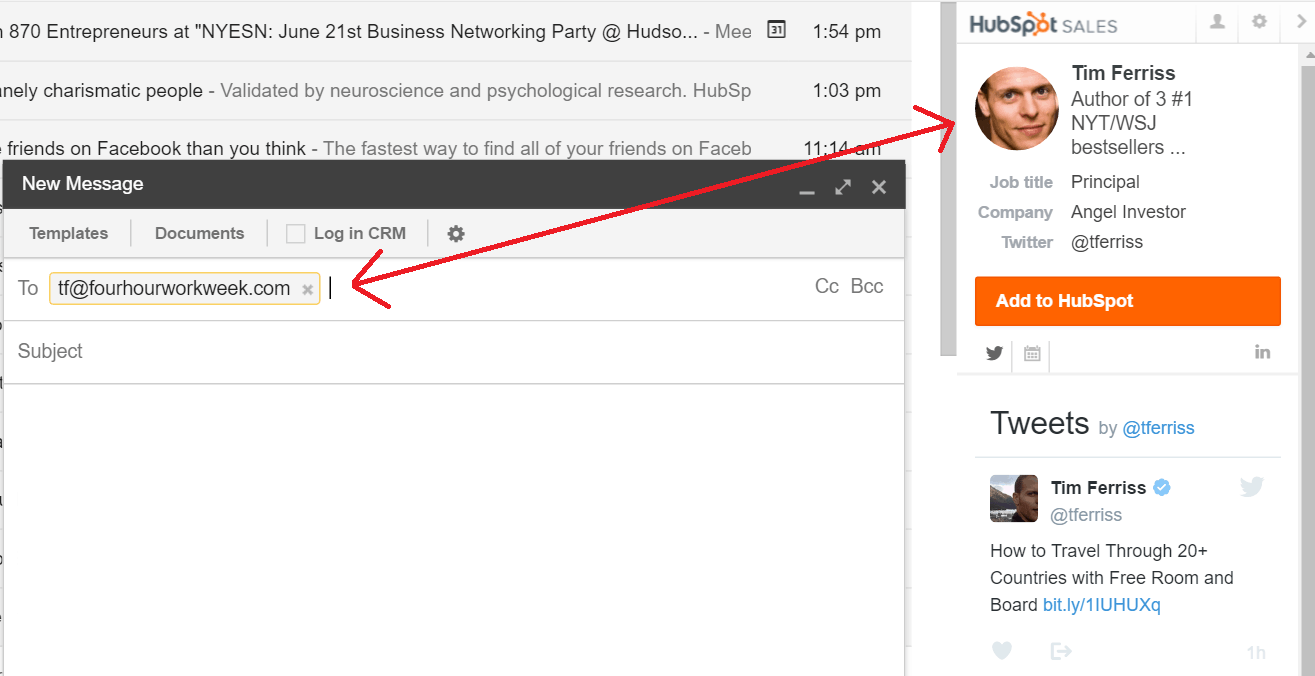Expand the HubSpot sidebar chevron arrow
This screenshot has width=1315, height=676.
click(x=1302, y=21)
